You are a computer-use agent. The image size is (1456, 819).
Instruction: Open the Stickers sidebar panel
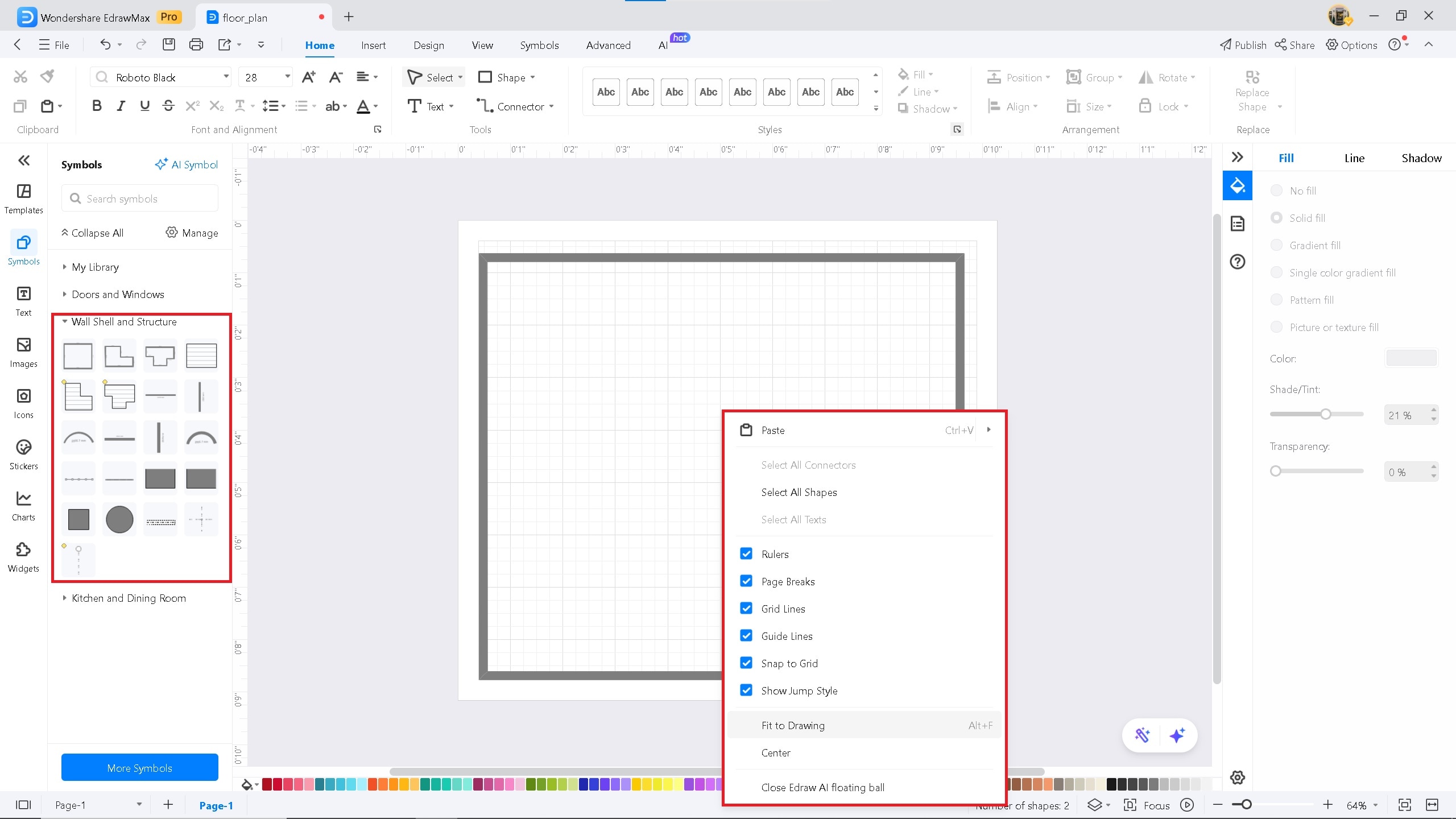click(23, 455)
